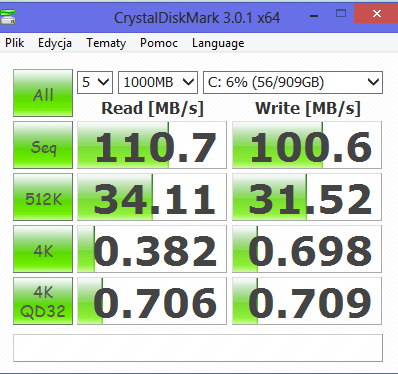This screenshot has height=374, width=398.
Task: Click the 4K read result 0.382
Action: pyautogui.click(x=152, y=249)
